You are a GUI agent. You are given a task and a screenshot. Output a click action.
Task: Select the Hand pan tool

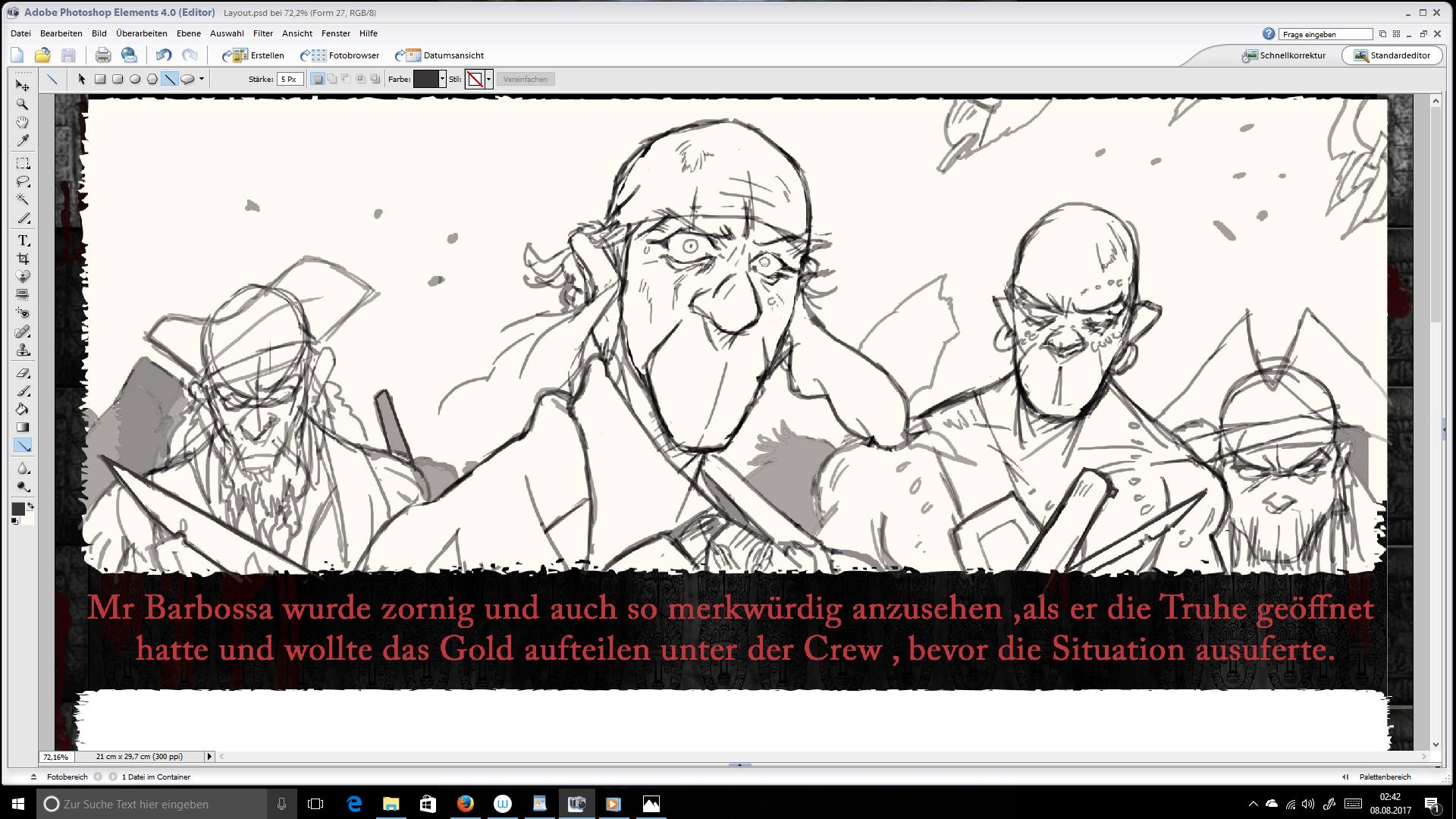point(23,123)
